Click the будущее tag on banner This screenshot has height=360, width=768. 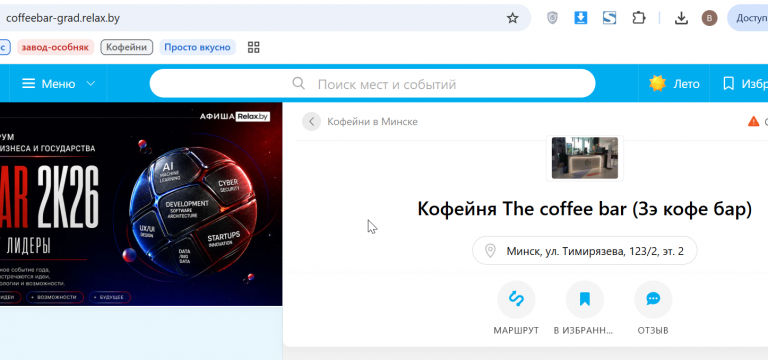(110, 297)
